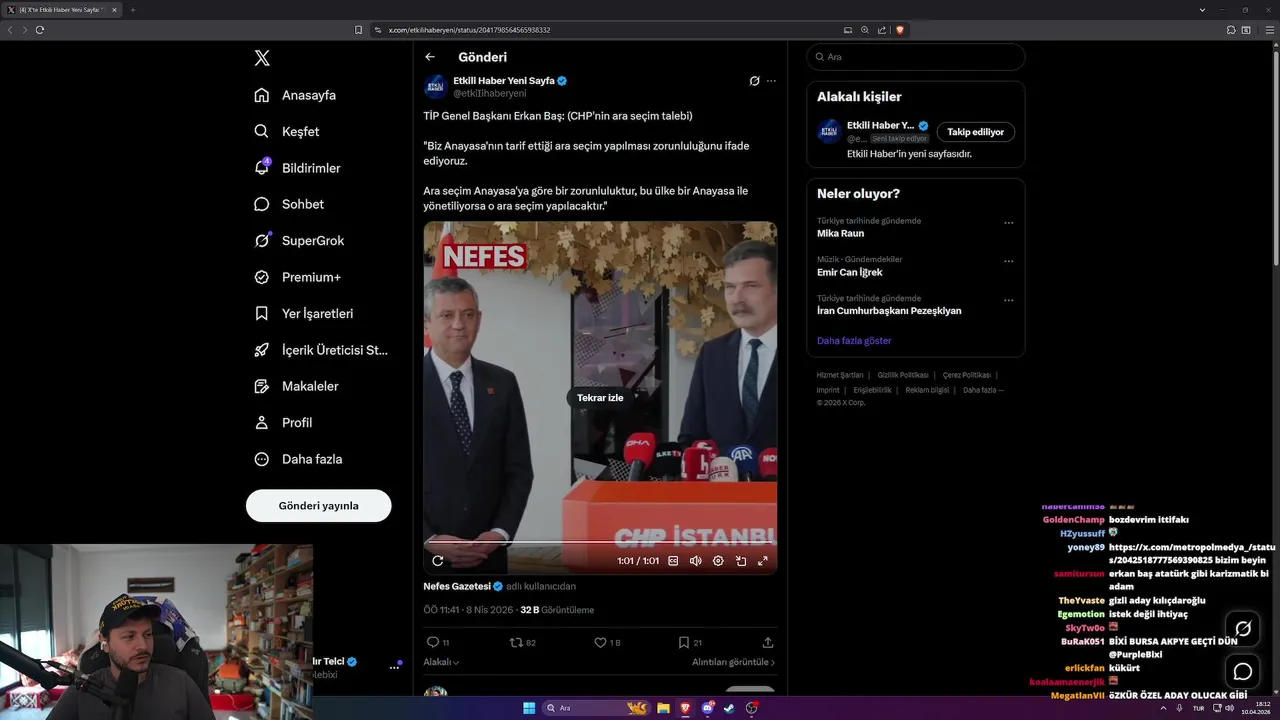This screenshot has height=720, width=1280.
Task: Open more options for Pezeşkiyan trend
Action: 1008,300
